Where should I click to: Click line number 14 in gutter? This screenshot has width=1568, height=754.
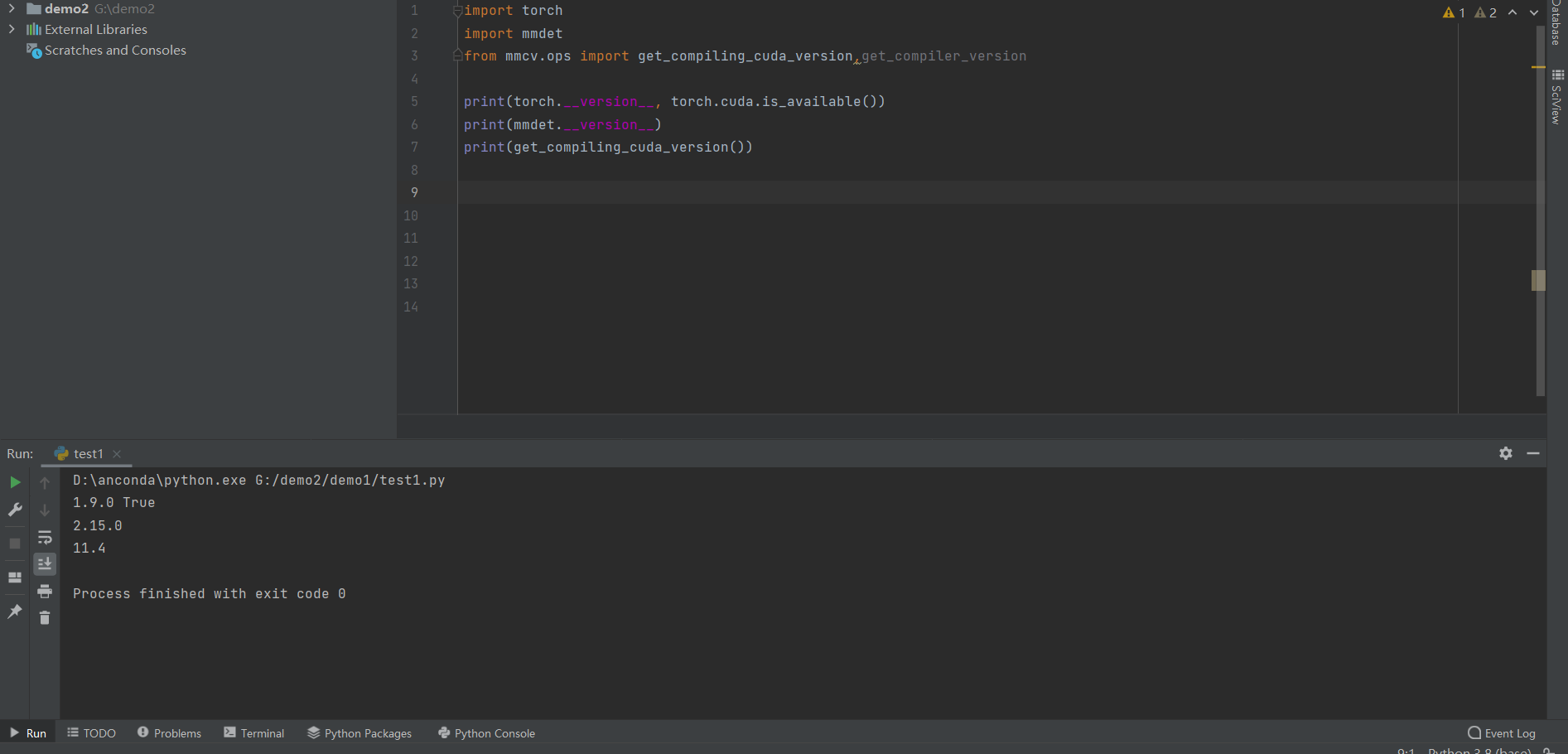click(411, 307)
